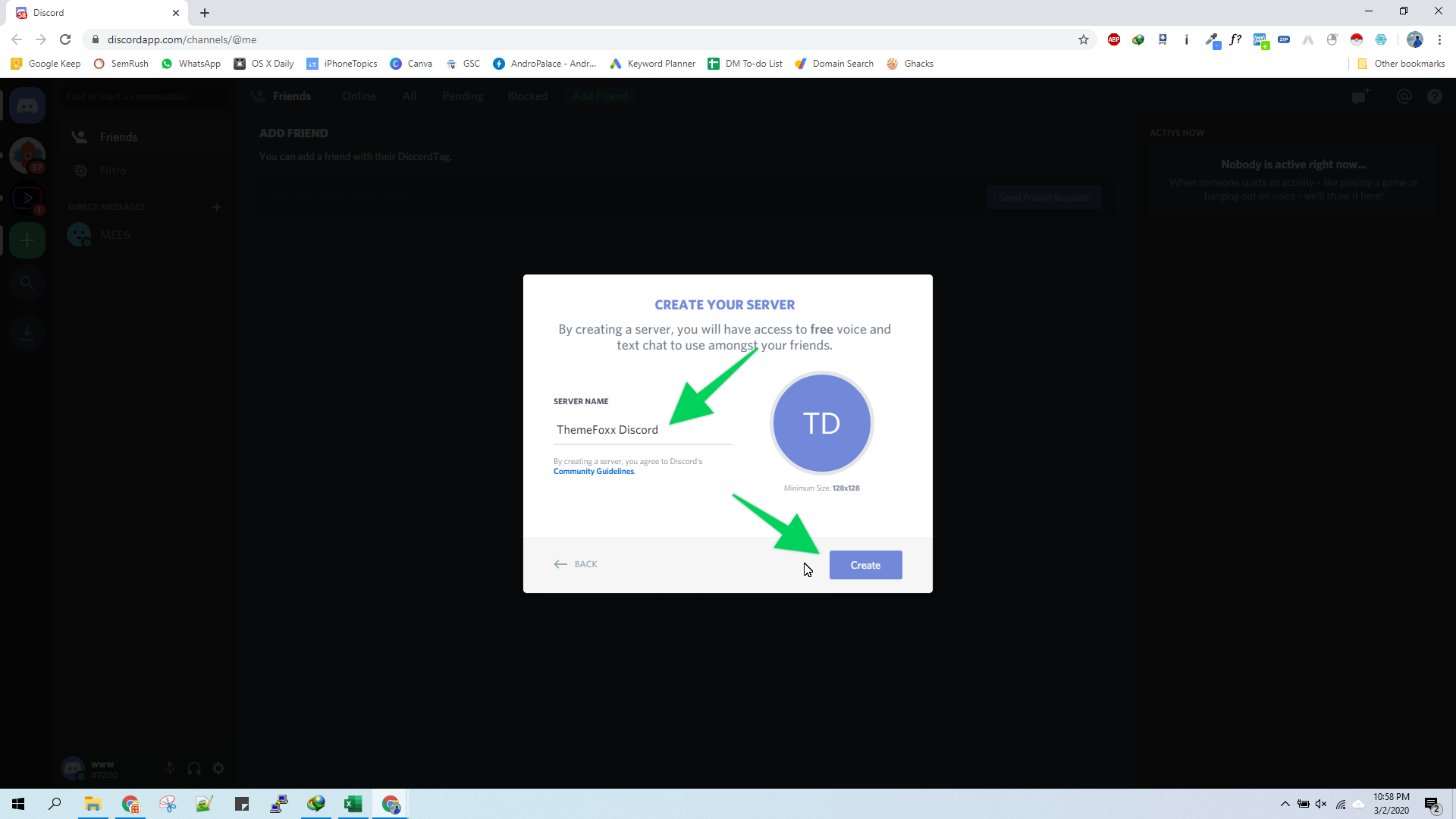Open the Help question mark icon
The width and height of the screenshot is (1456, 819).
pos(1435,96)
